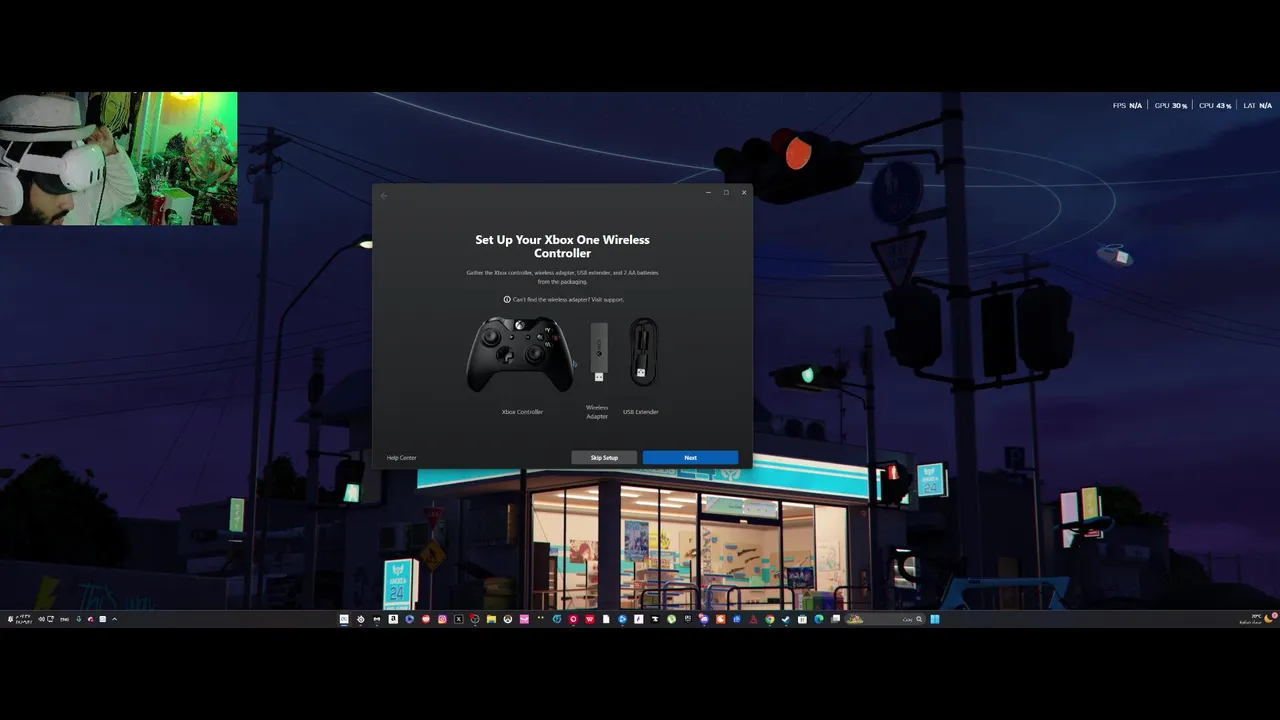This screenshot has width=1280, height=720.
Task: Click the Wireless Adapter picture
Action: pos(598,352)
